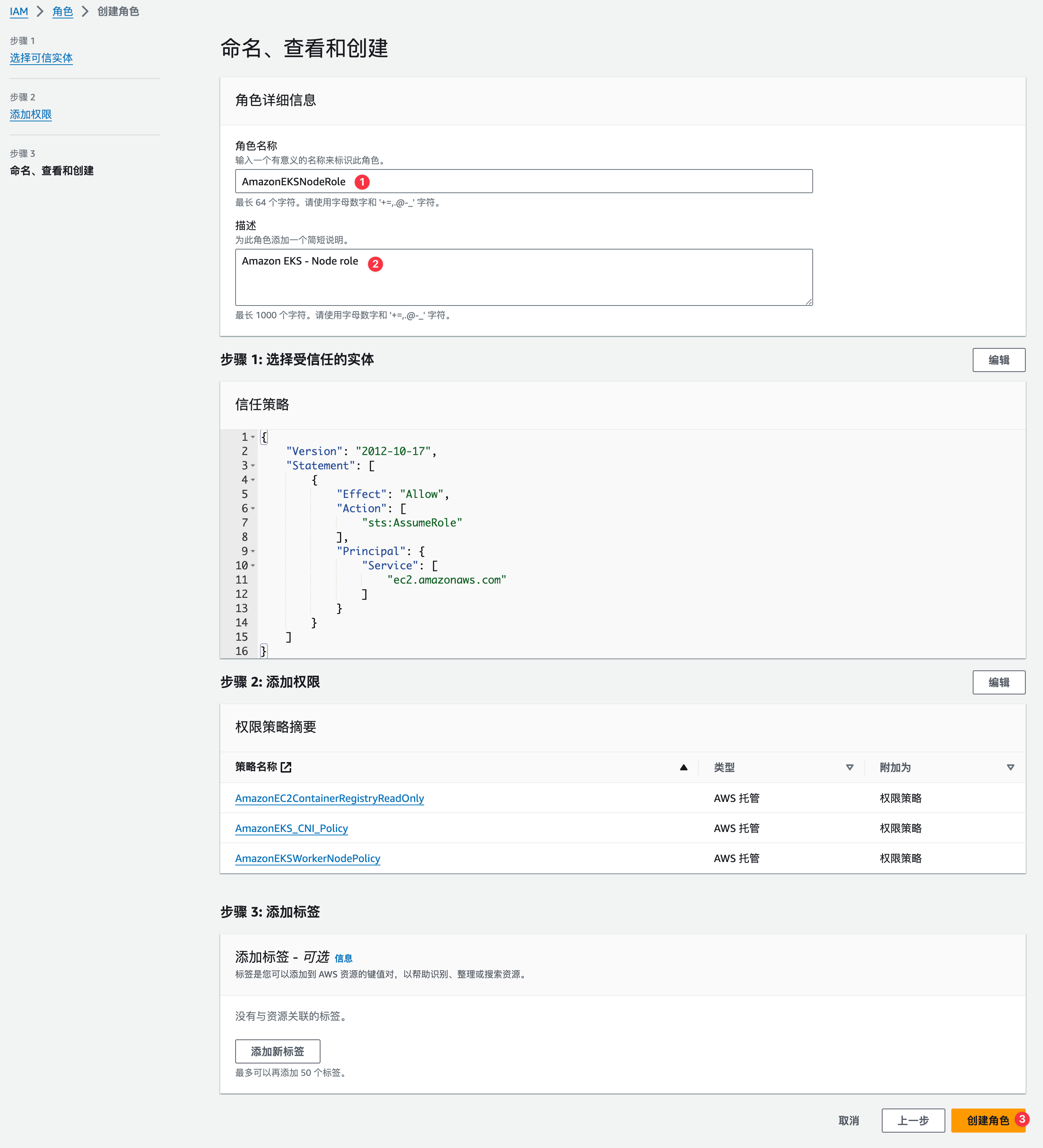Open the IAM breadcrumb link
This screenshot has height=1148, width=1043.
click(19, 11)
